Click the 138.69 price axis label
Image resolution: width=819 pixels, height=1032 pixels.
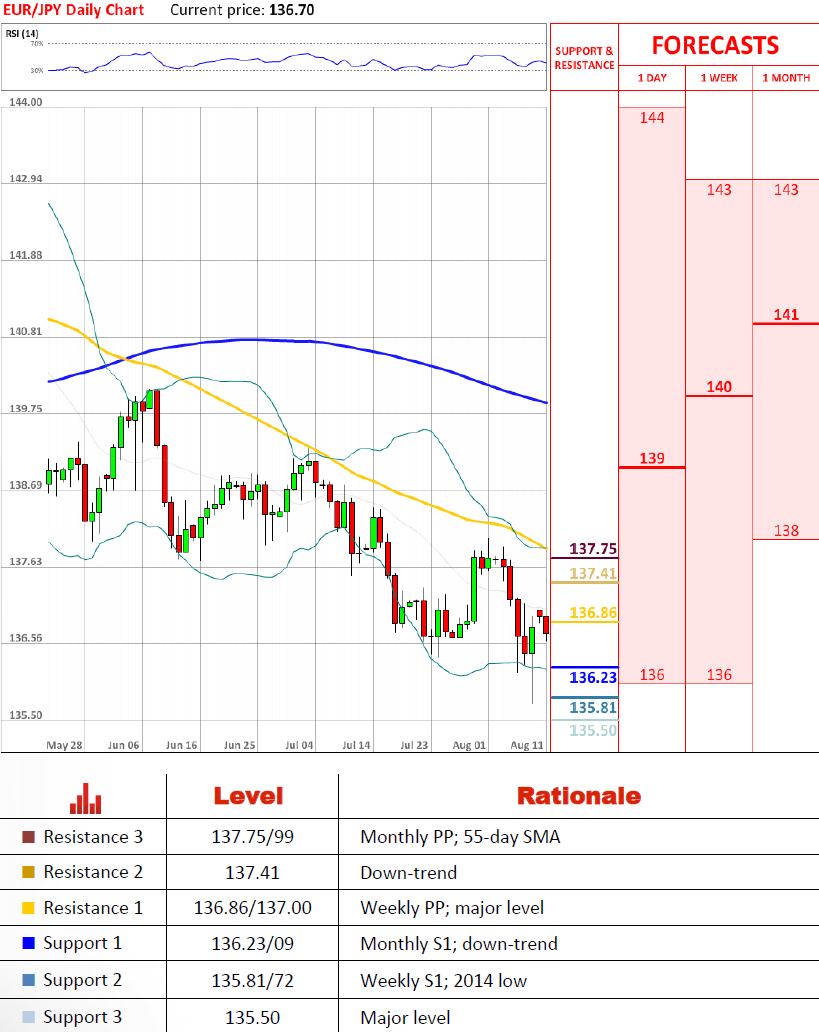(x=26, y=485)
